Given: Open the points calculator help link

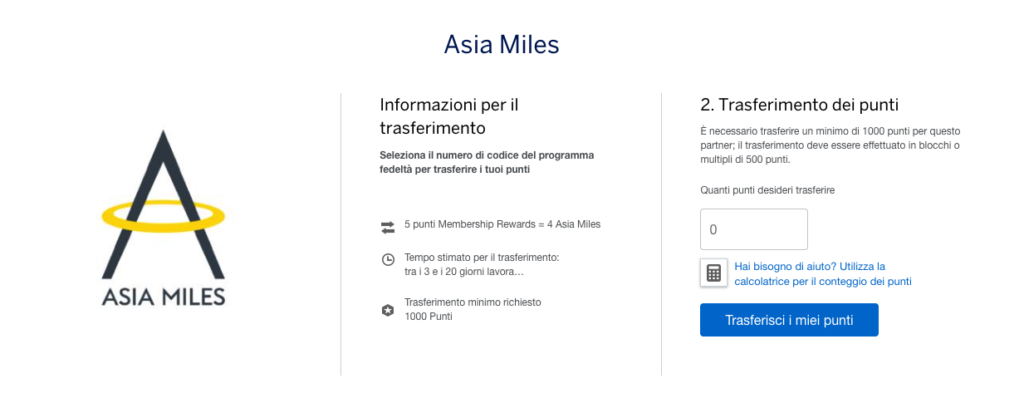Looking at the screenshot, I should (823, 274).
